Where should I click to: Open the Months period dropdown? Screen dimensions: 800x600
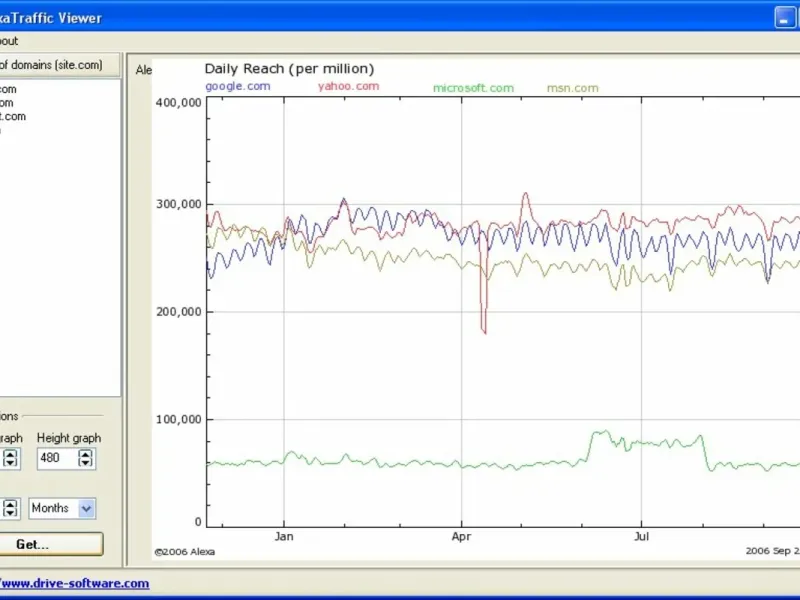tap(86, 508)
